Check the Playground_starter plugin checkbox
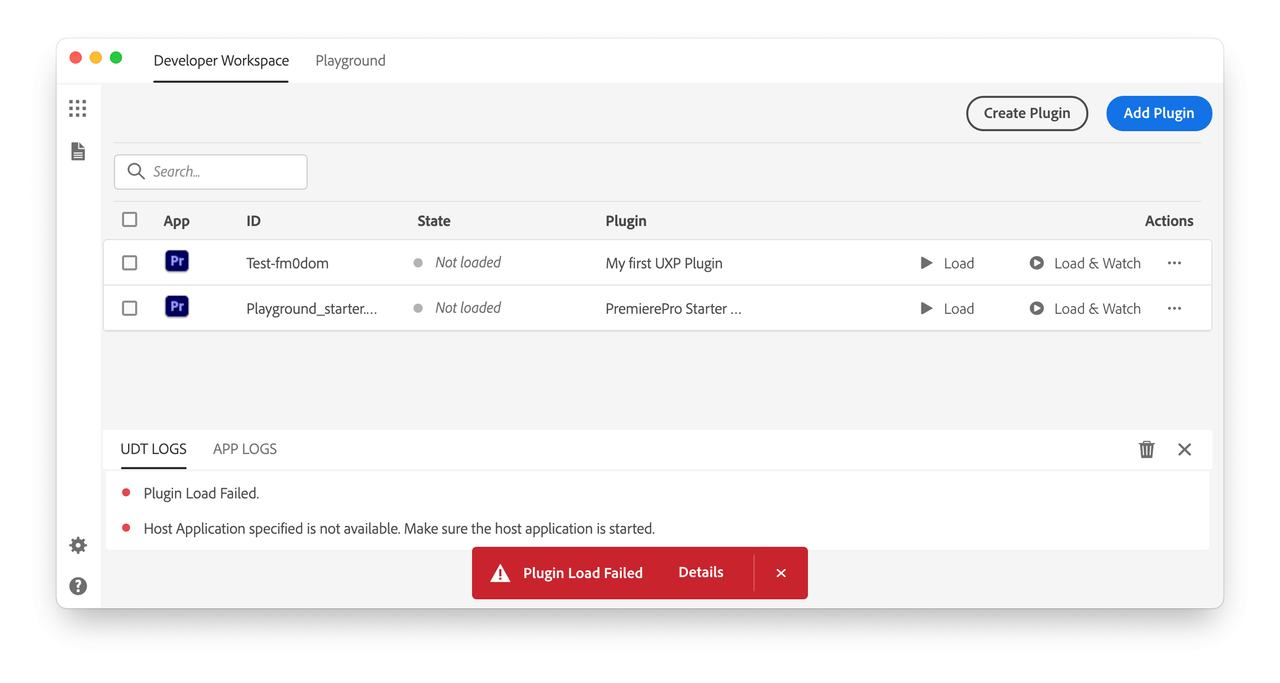1280x683 pixels. 130,308
